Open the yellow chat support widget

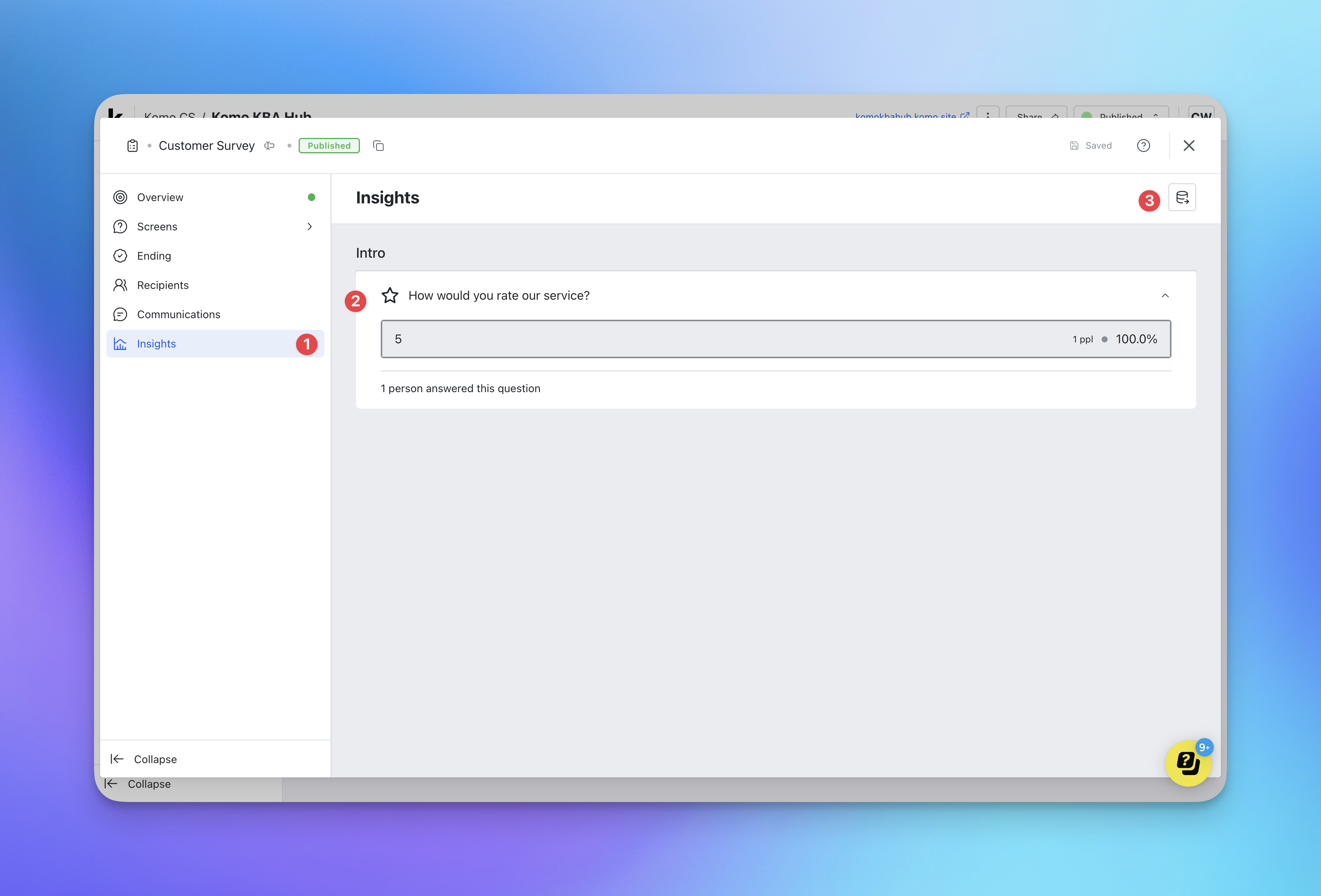pyautogui.click(x=1187, y=763)
